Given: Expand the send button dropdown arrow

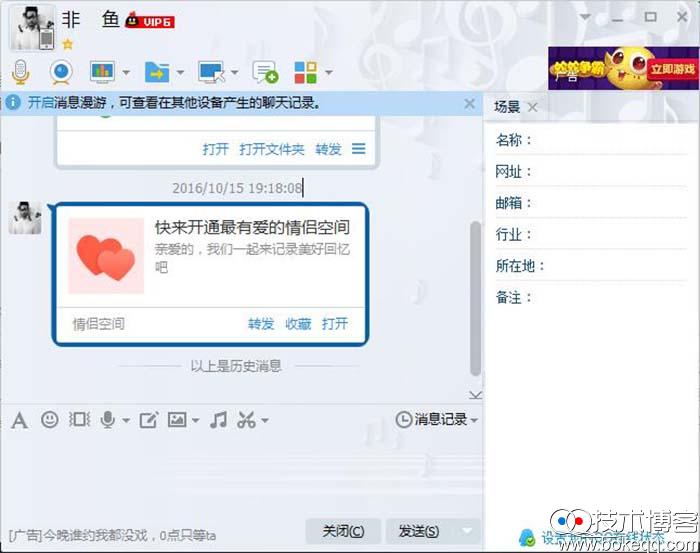Looking at the screenshot, I should tap(467, 531).
